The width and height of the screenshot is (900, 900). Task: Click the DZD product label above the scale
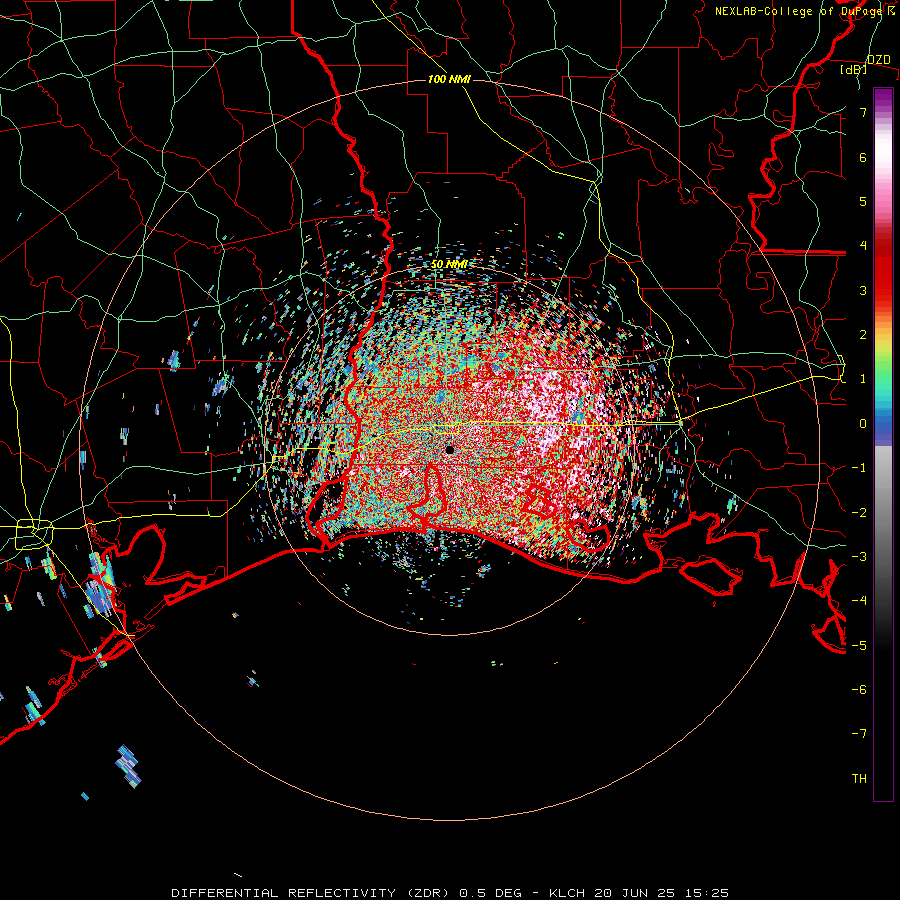pyautogui.click(x=878, y=60)
